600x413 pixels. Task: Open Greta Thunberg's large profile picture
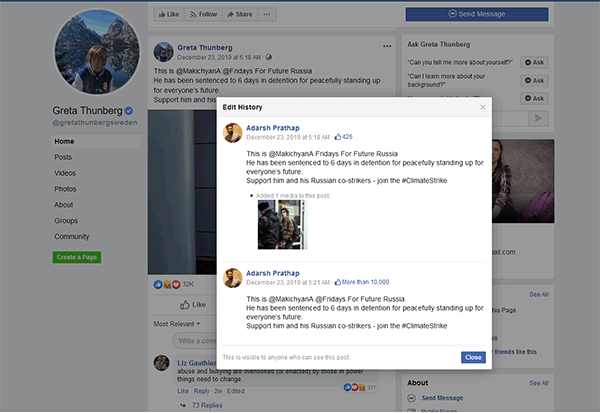pos(97,52)
